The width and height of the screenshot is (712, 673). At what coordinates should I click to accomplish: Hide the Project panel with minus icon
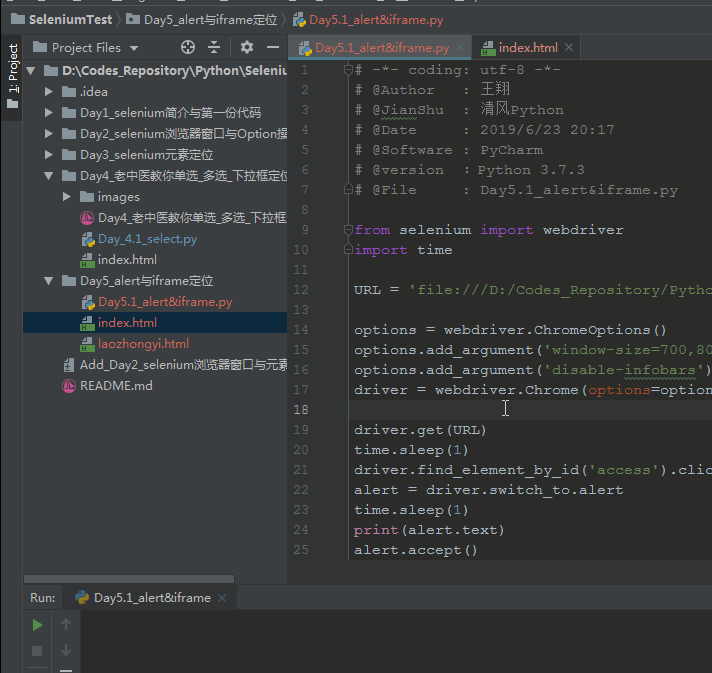pos(273,47)
